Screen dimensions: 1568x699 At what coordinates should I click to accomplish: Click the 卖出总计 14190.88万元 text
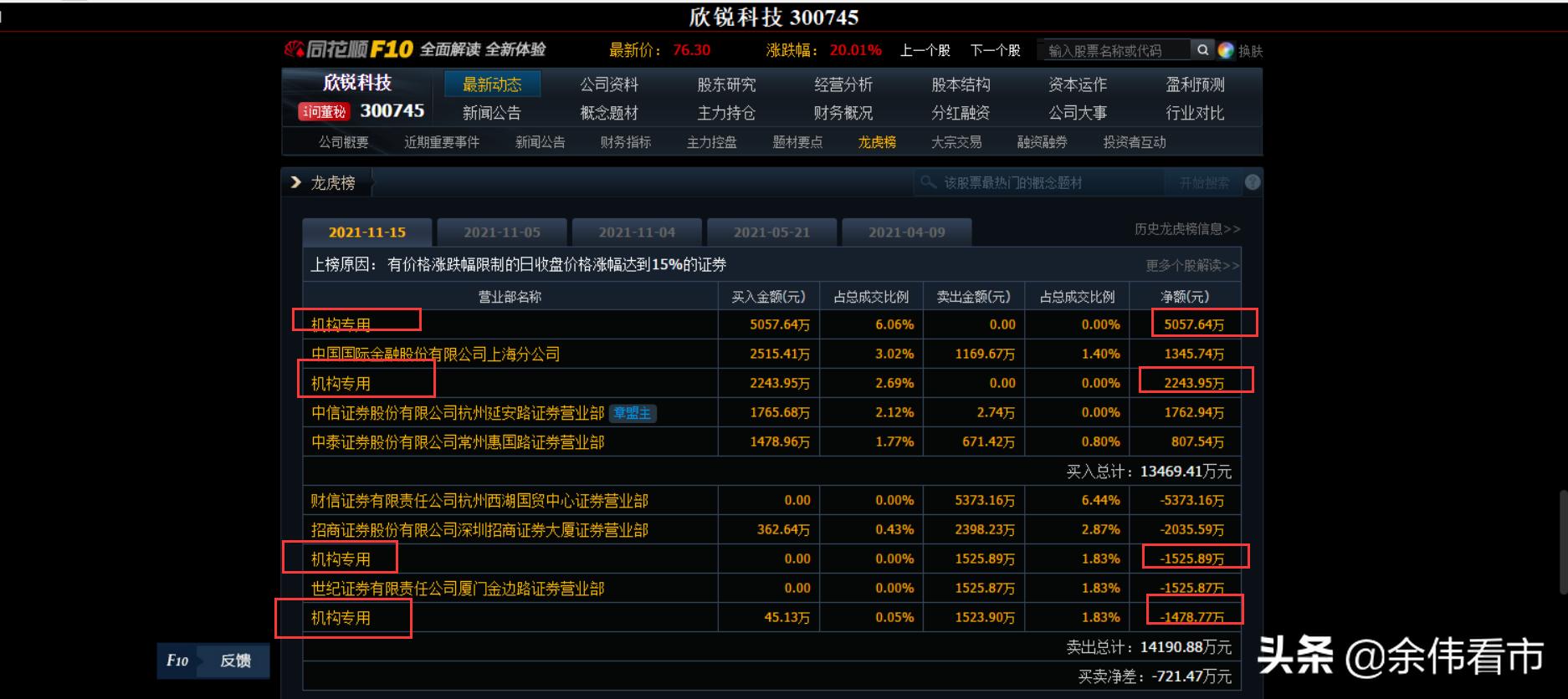pos(1148,647)
